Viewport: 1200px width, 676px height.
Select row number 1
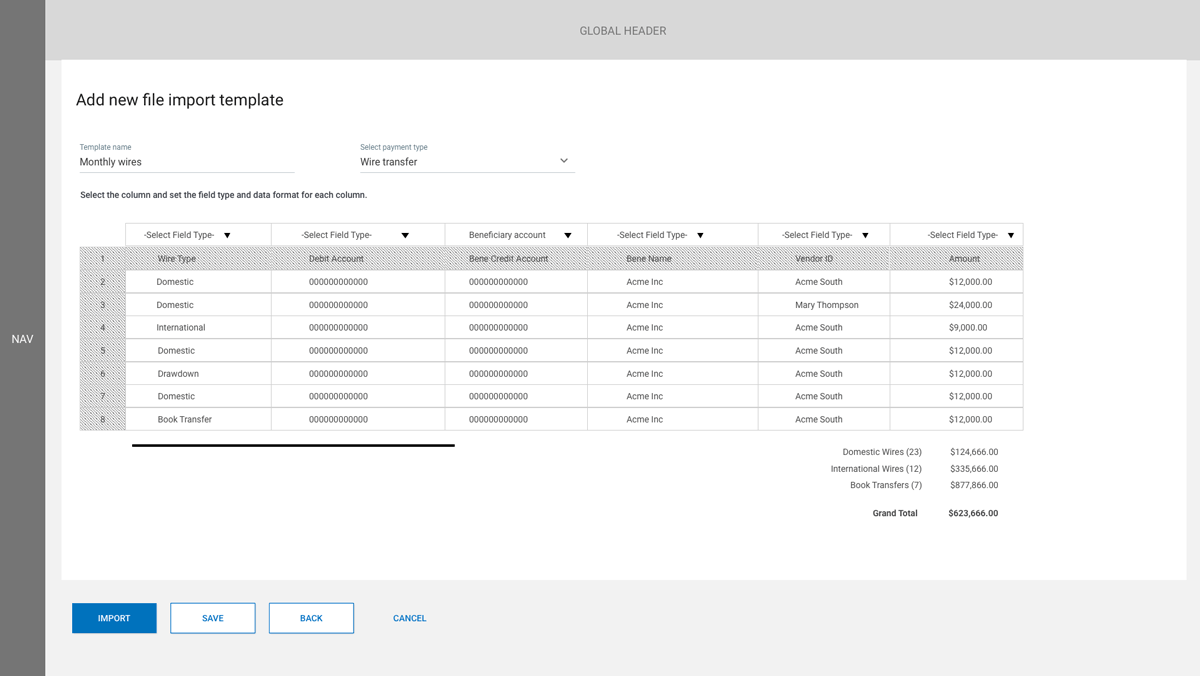click(x=102, y=259)
